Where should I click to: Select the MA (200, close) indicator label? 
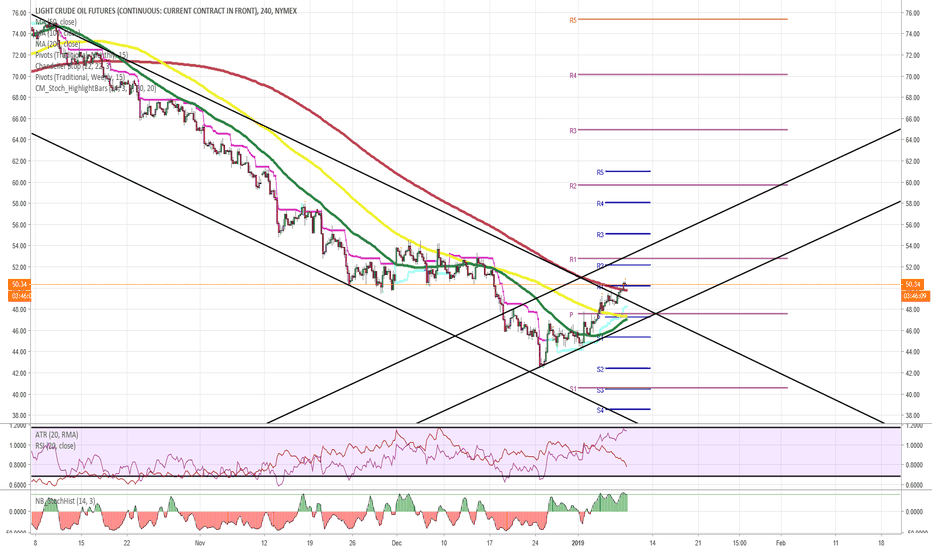click(57, 44)
